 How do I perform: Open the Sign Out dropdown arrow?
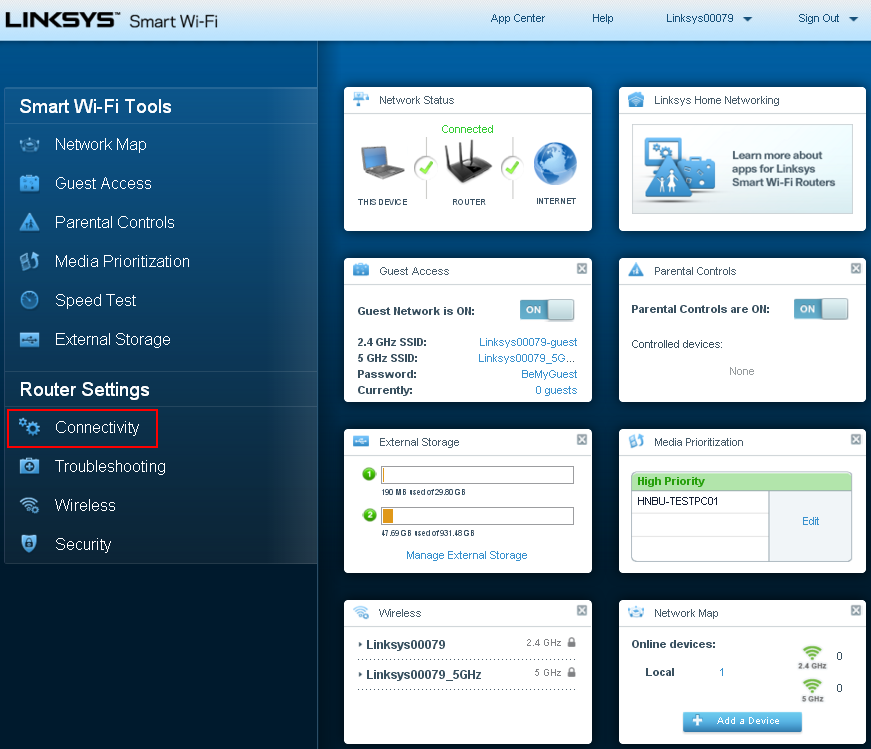(x=854, y=19)
